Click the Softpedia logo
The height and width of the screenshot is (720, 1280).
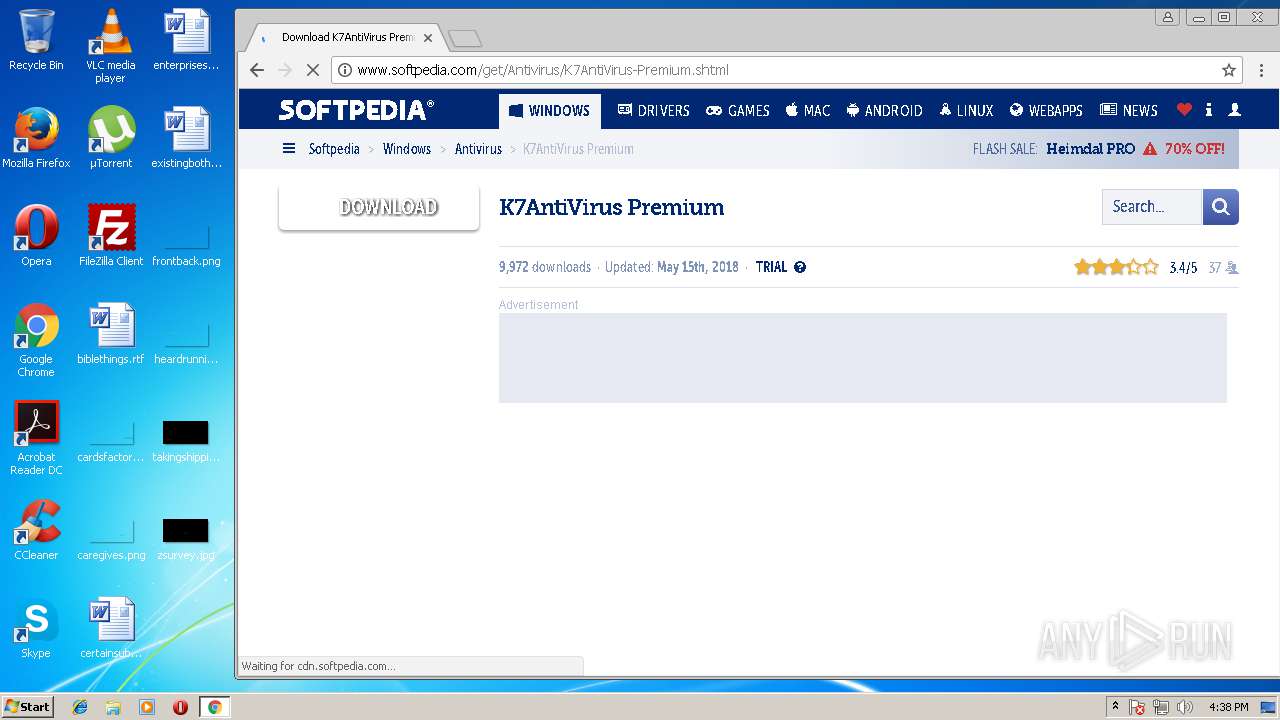357,110
